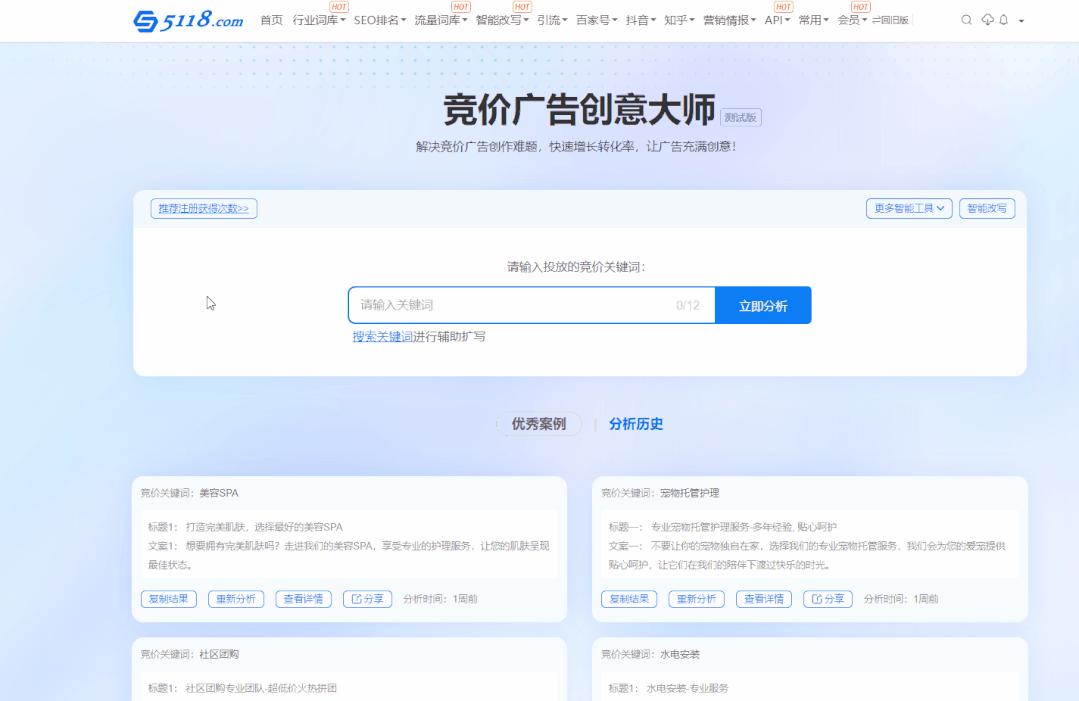Image resolution: width=1079 pixels, height=701 pixels.
Task: Click the 立即分析 button
Action: [x=763, y=304]
